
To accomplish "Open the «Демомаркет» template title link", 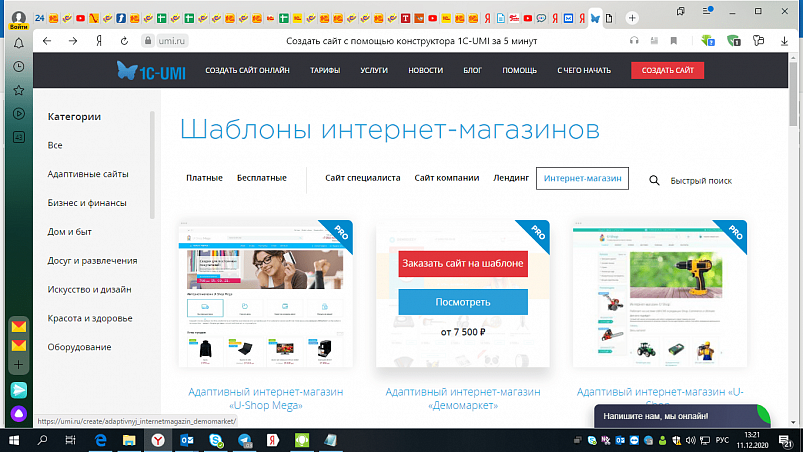I will point(463,398).
